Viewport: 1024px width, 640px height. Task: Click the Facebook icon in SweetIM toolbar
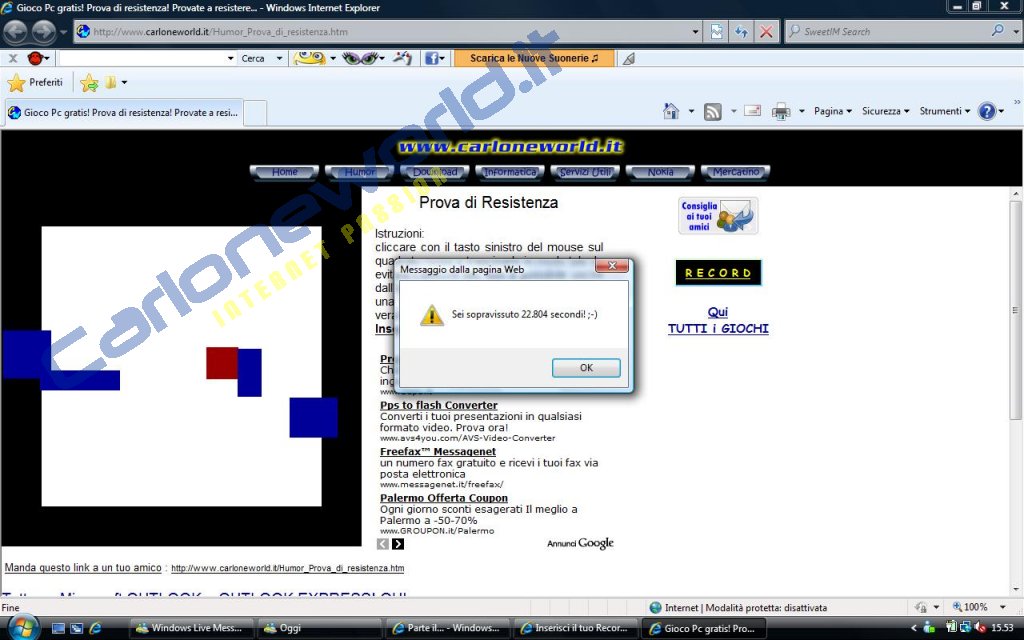point(431,58)
